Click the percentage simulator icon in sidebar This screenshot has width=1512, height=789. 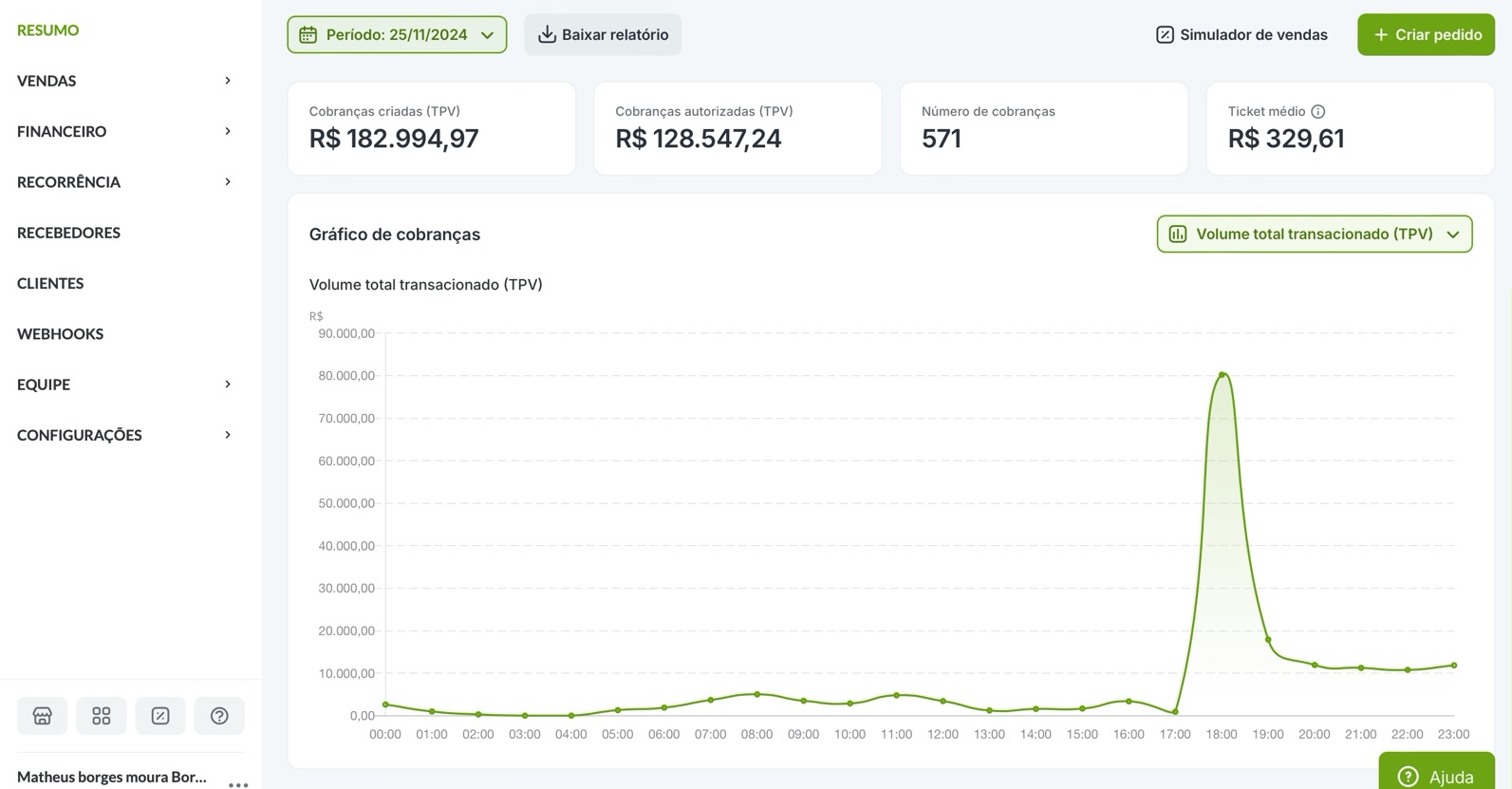[160, 716]
